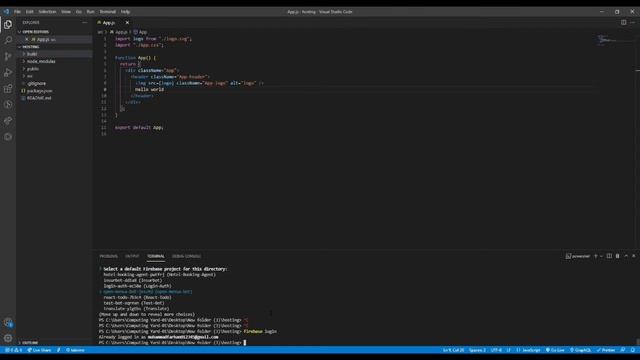The height and width of the screenshot is (360, 640).
Task: Switch to the Debug Console tab
Action: click(187, 256)
